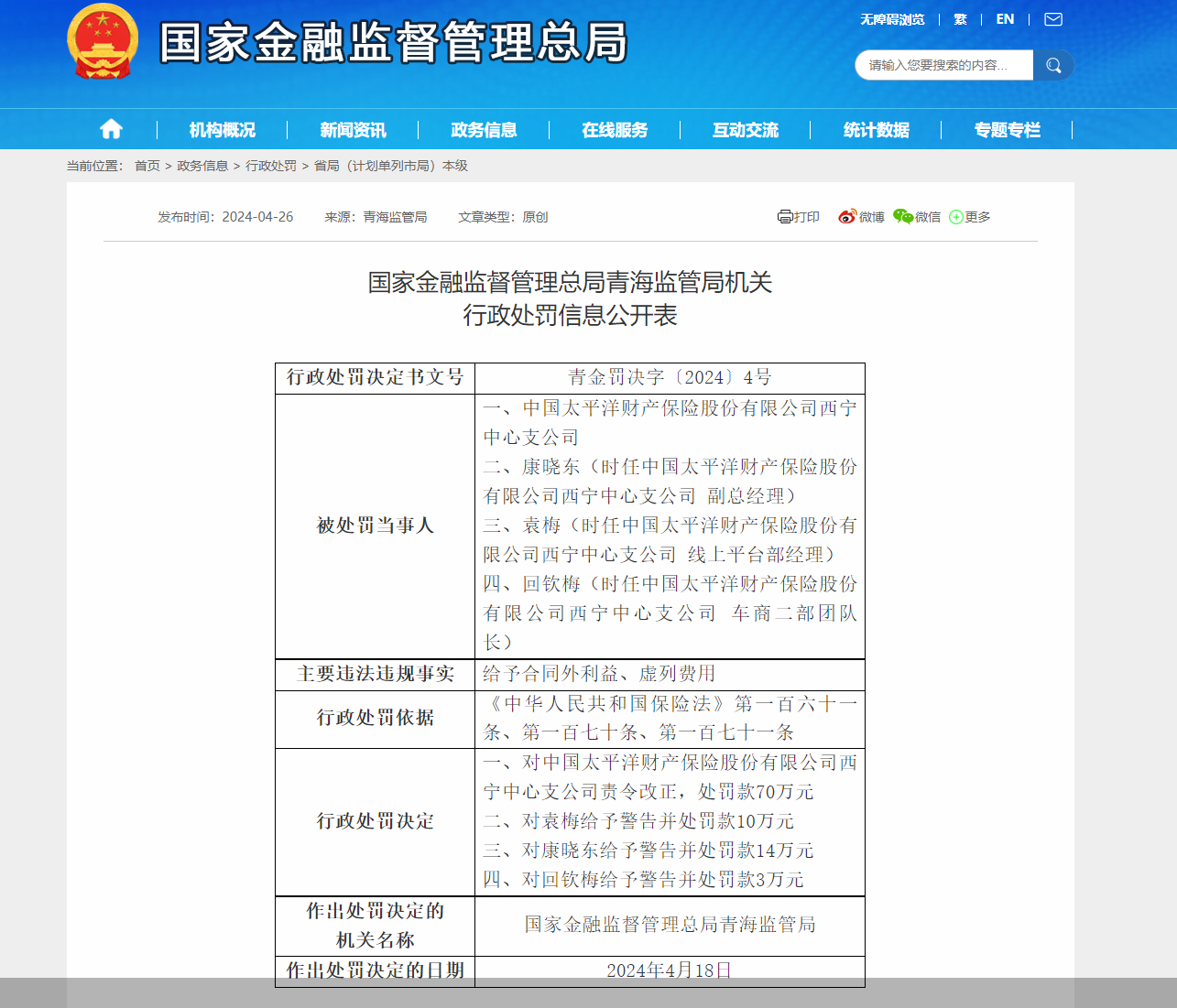Viewport: 1177px width, 1008px height.
Task: Click the envelope mail icon at top right
Action: coord(1052,18)
